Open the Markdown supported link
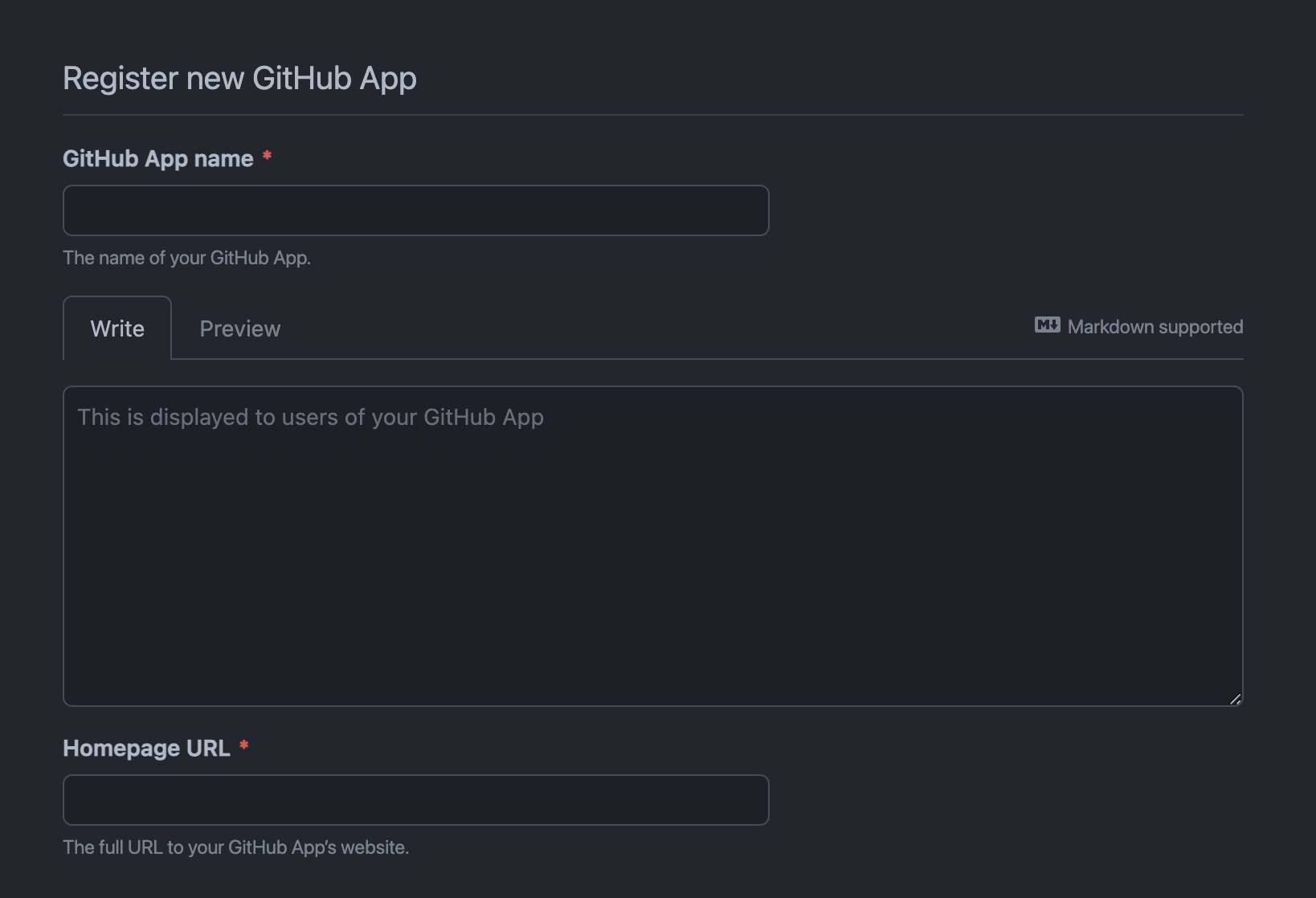The height and width of the screenshot is (898, 1316). (x=1155, y=327)
